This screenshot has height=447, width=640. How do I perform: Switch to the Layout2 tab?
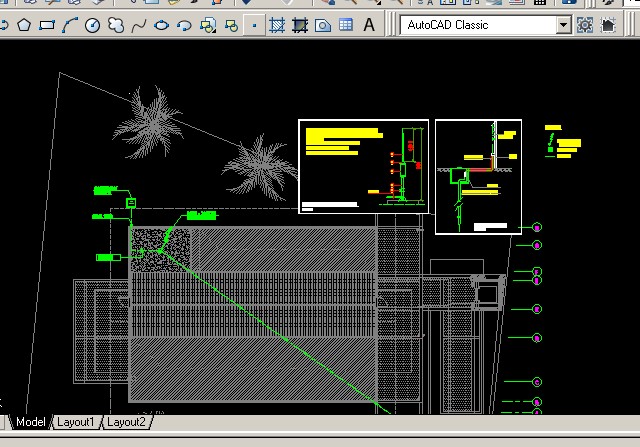[x=126, y=422]
